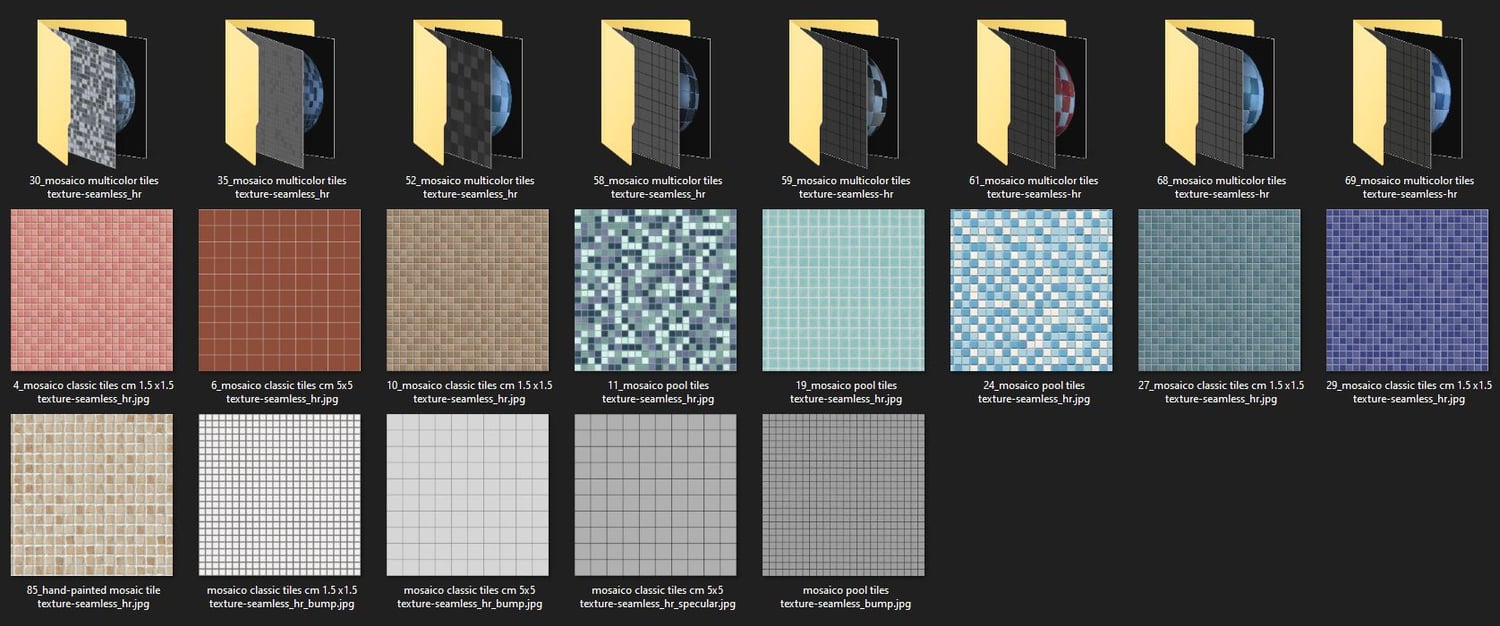Image resolution: width=1500 pixels, height=626 pixels.
Task: Click file name "mosaico classic tiles cm 5x5 texture-seamless_hr_bump.jpg"
Action: click(470, 597)
